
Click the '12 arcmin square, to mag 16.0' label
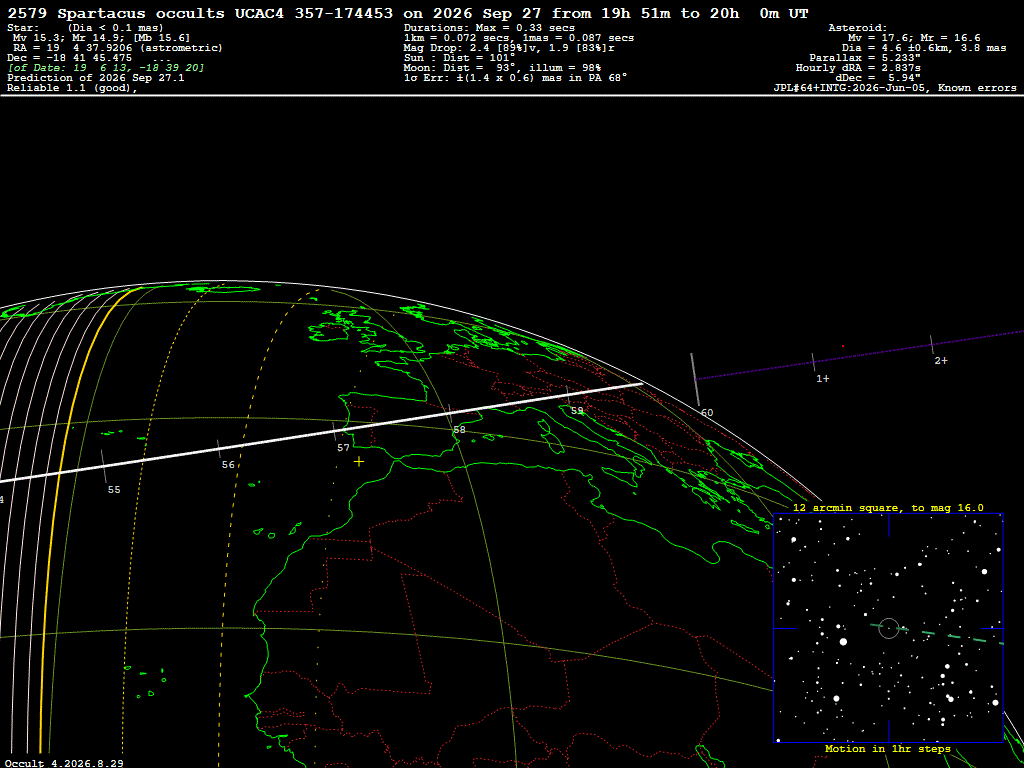coord(888,507)
